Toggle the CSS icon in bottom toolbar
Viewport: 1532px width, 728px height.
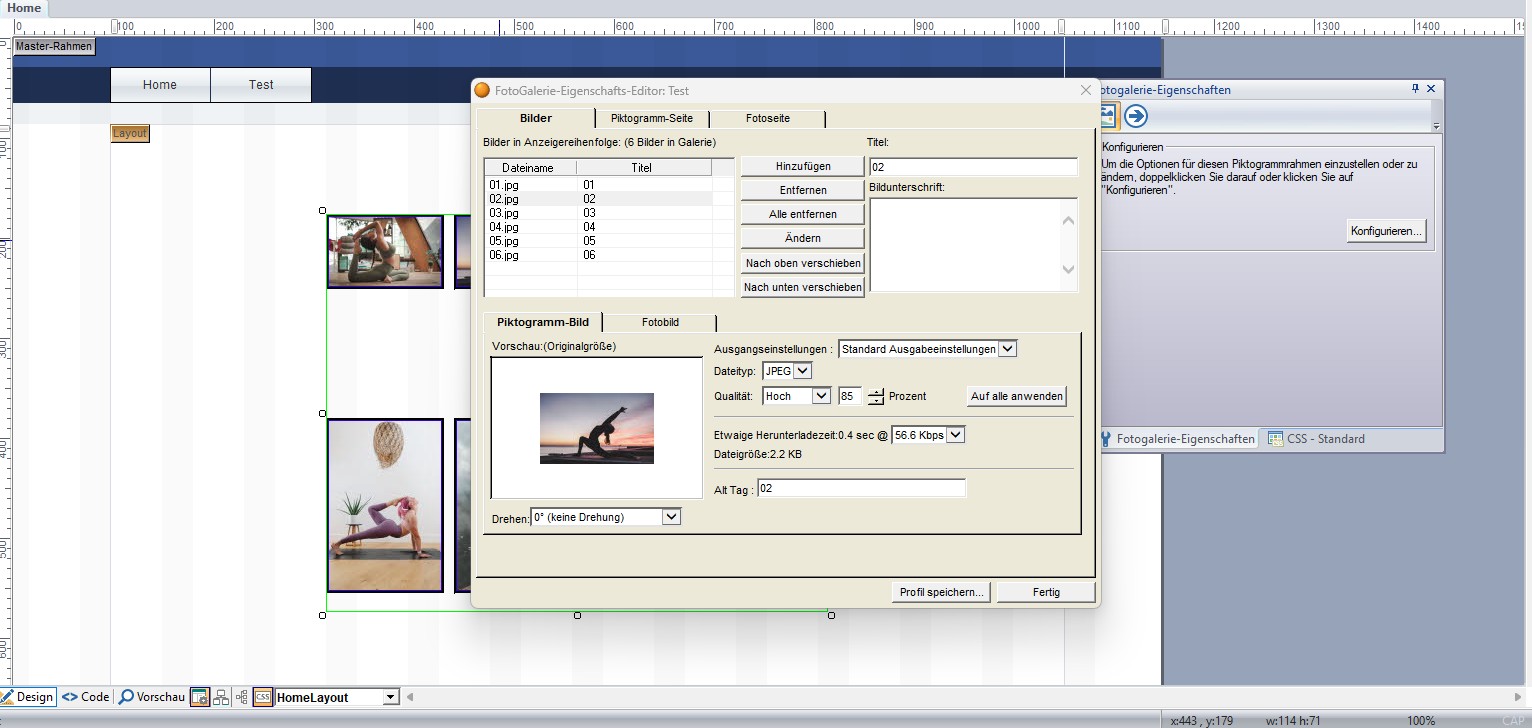(x=263, y=697)
